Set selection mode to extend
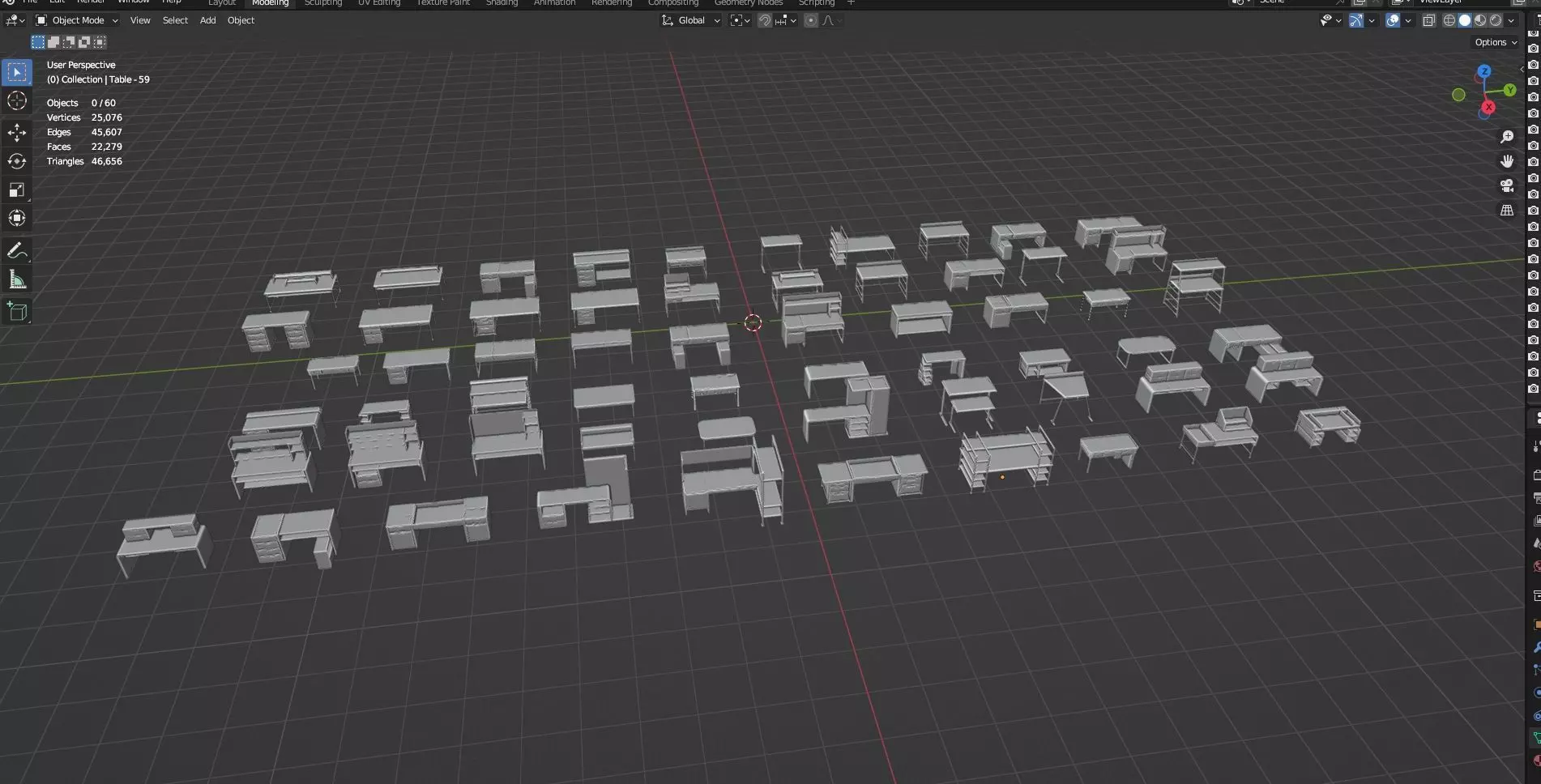Image resolution: width=1541 pixels, height=784 pixels. tap(53, 42)
